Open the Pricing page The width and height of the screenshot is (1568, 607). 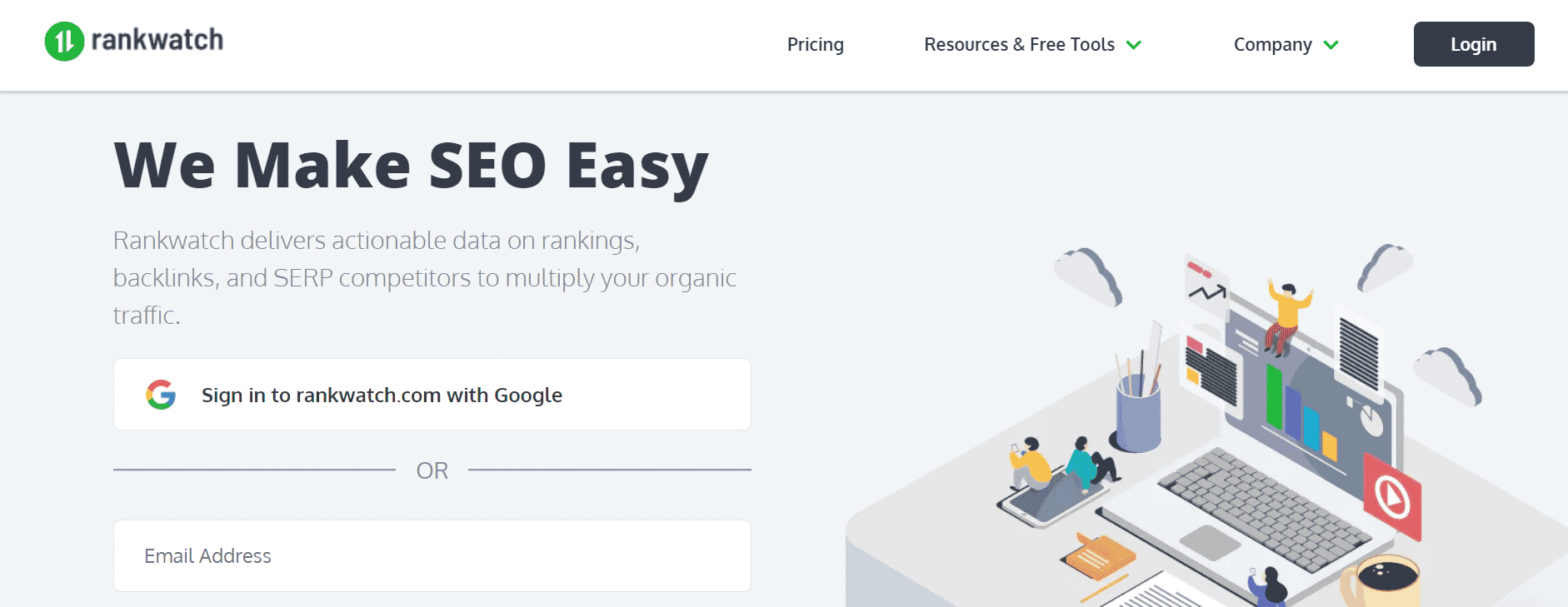816,44
